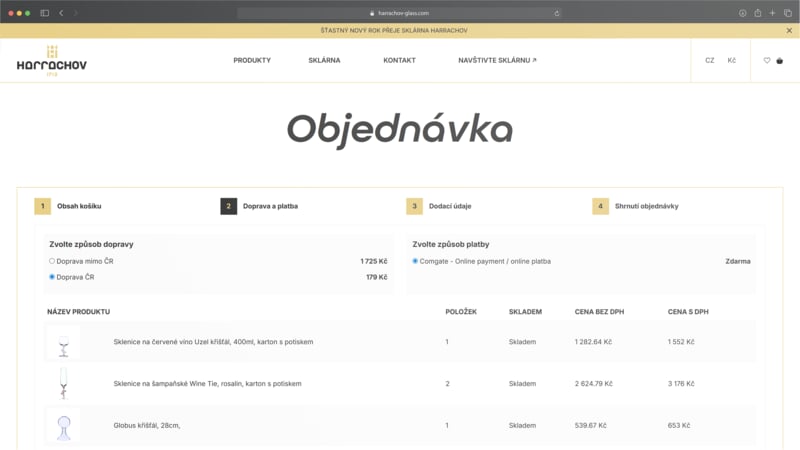Screen dimensions: 800x450
Task: Show Safari tab overview icon
Action: (x=787, y=13)
